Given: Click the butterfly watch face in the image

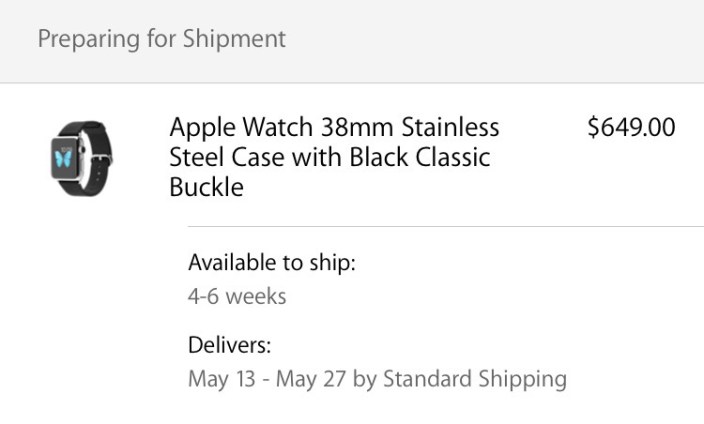Looking at the screenshot, I should coord(67,160).
